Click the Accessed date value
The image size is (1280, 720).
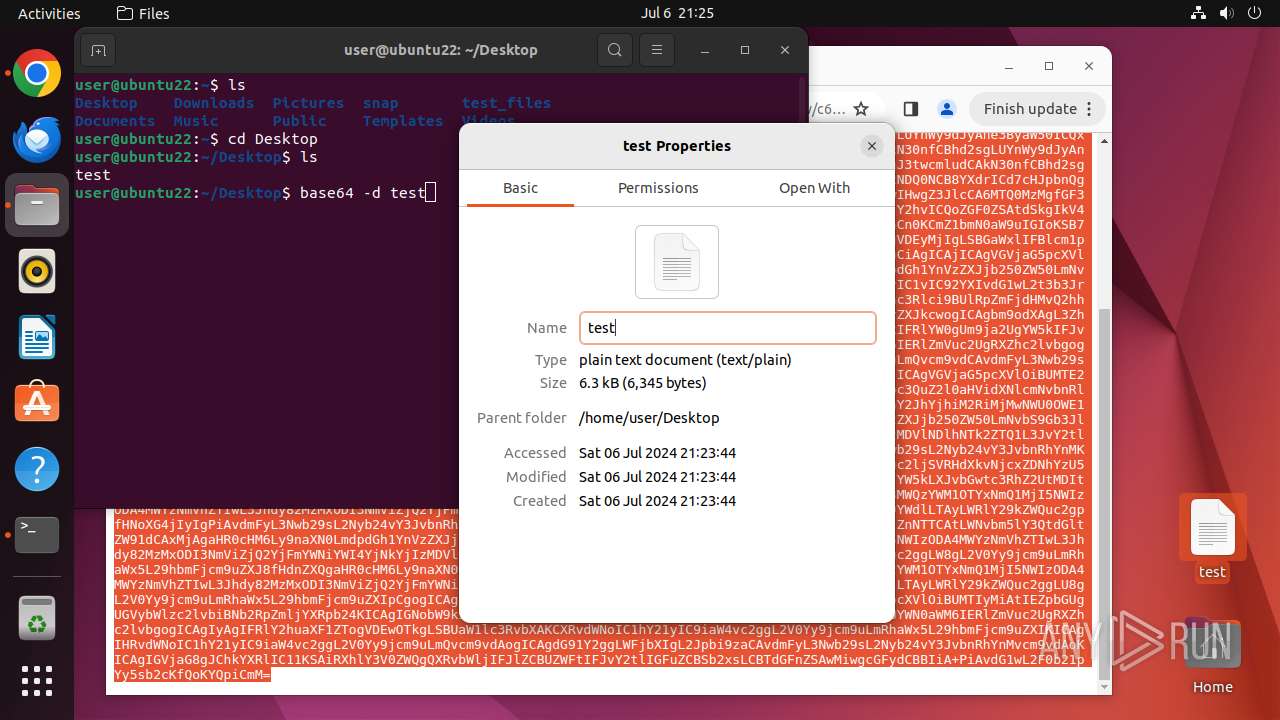pyautogui.click(x=657, y=453)
